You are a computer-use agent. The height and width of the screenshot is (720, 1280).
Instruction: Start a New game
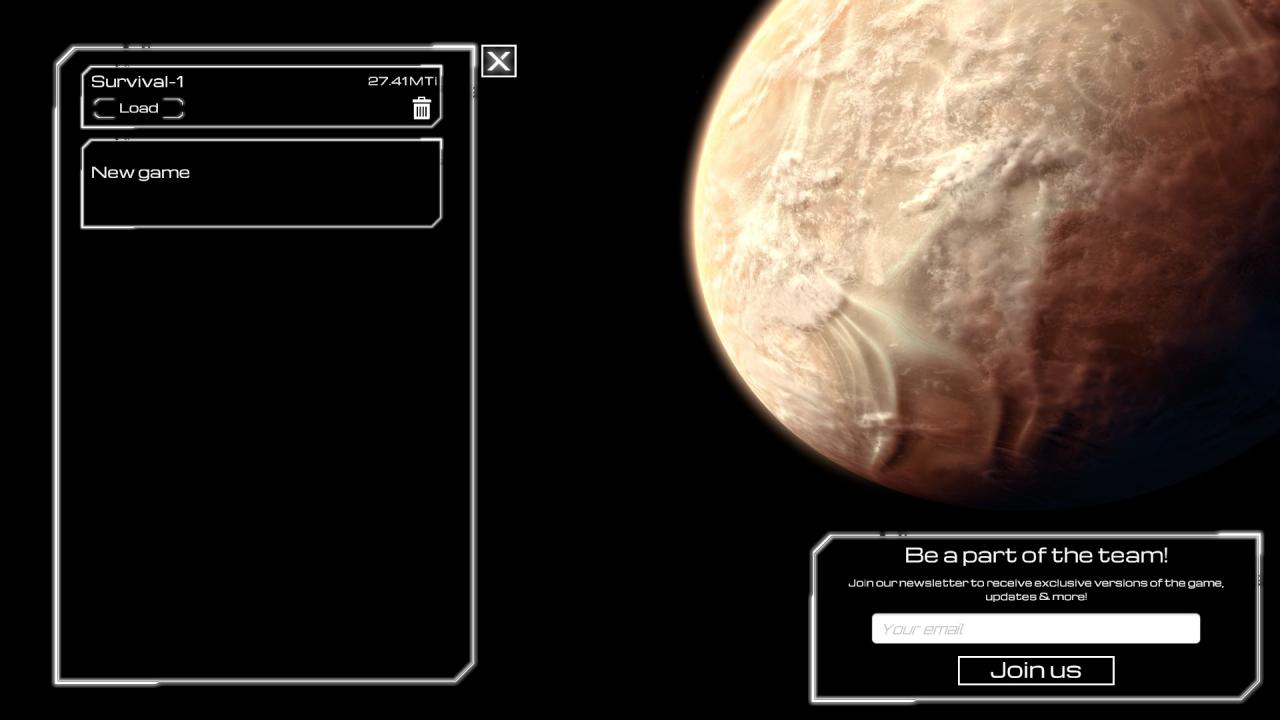pos(140,173)
